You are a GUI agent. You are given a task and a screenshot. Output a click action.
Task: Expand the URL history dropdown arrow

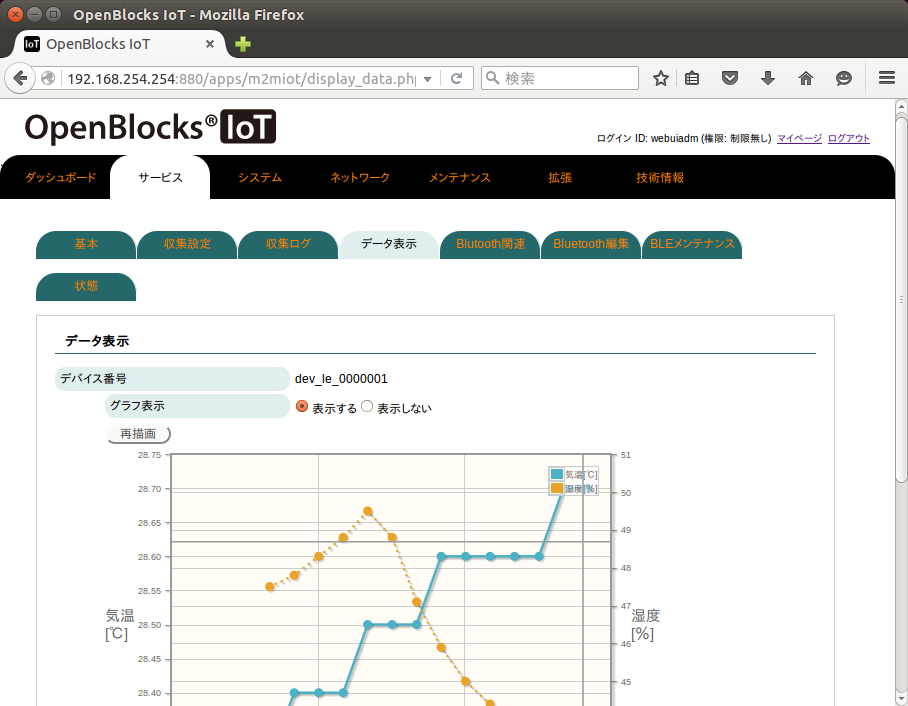point(427,79)
